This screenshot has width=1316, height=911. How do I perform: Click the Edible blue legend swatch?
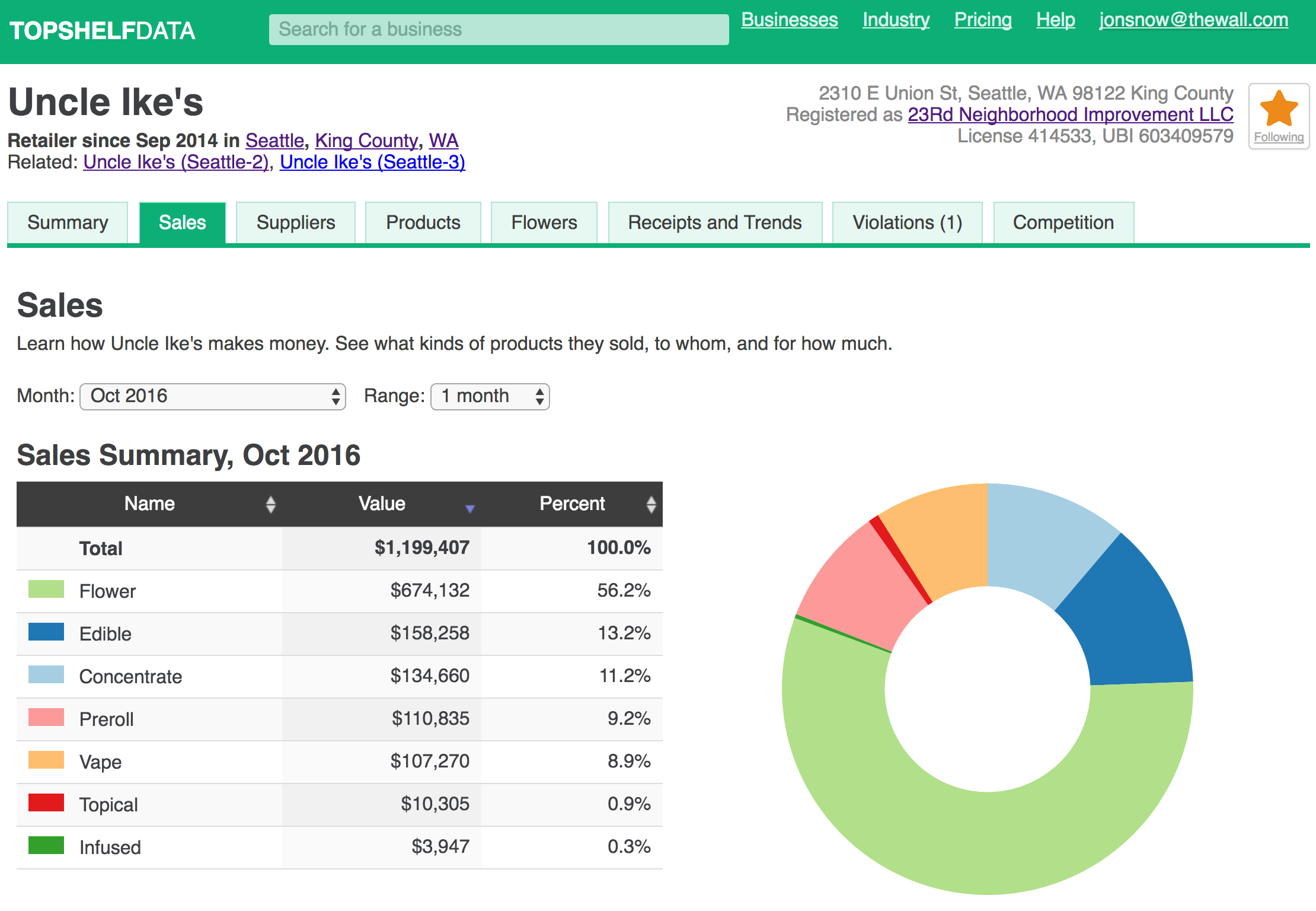tap(46, 632)
